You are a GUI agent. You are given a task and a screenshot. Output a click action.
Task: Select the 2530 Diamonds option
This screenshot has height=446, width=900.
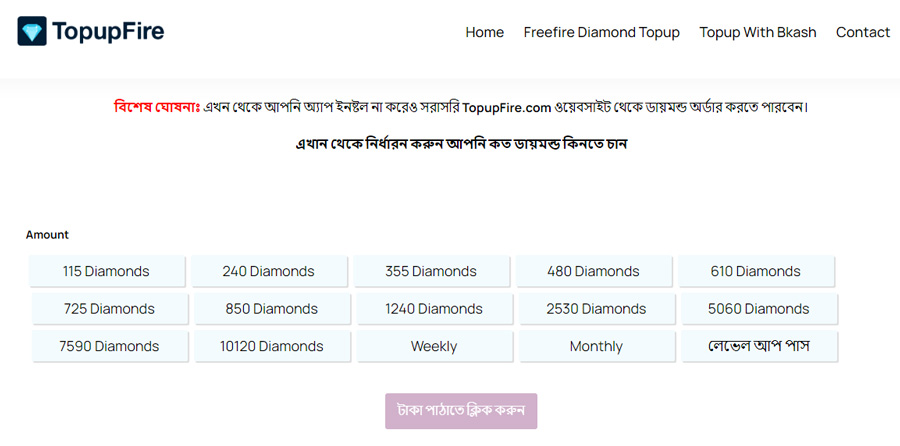pyautogui.click(x=597, y=309)
